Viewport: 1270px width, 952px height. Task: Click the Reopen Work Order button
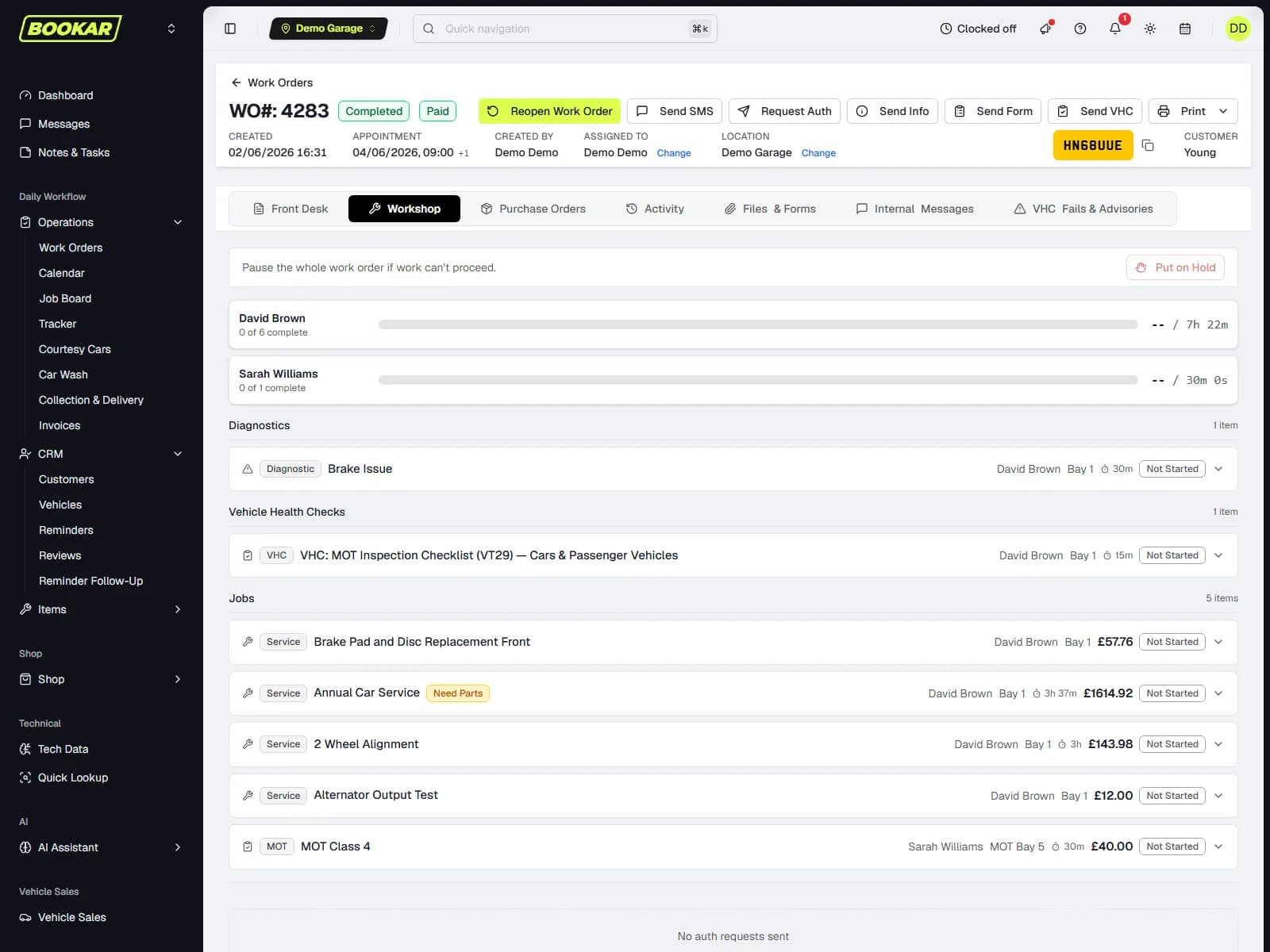click(x=549, y=111)
